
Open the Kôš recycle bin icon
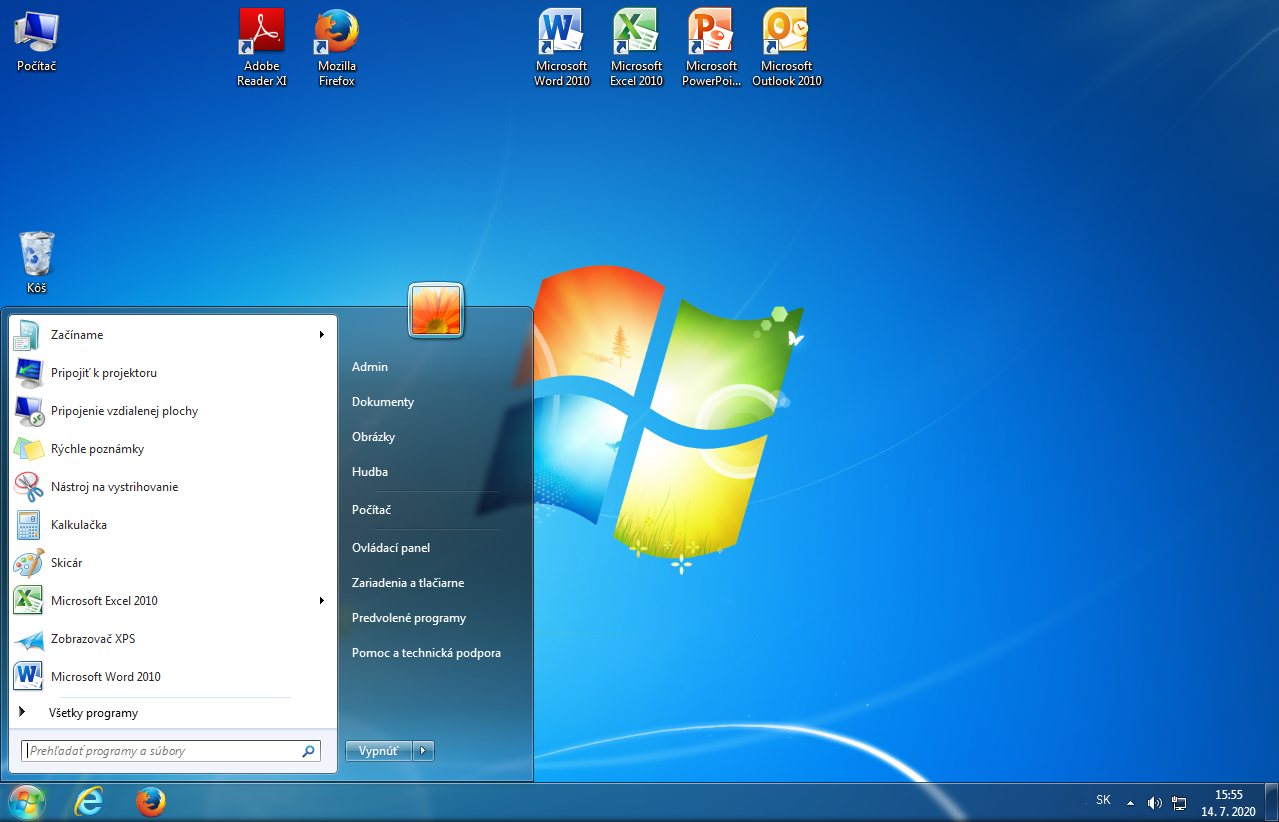[37, 256]
